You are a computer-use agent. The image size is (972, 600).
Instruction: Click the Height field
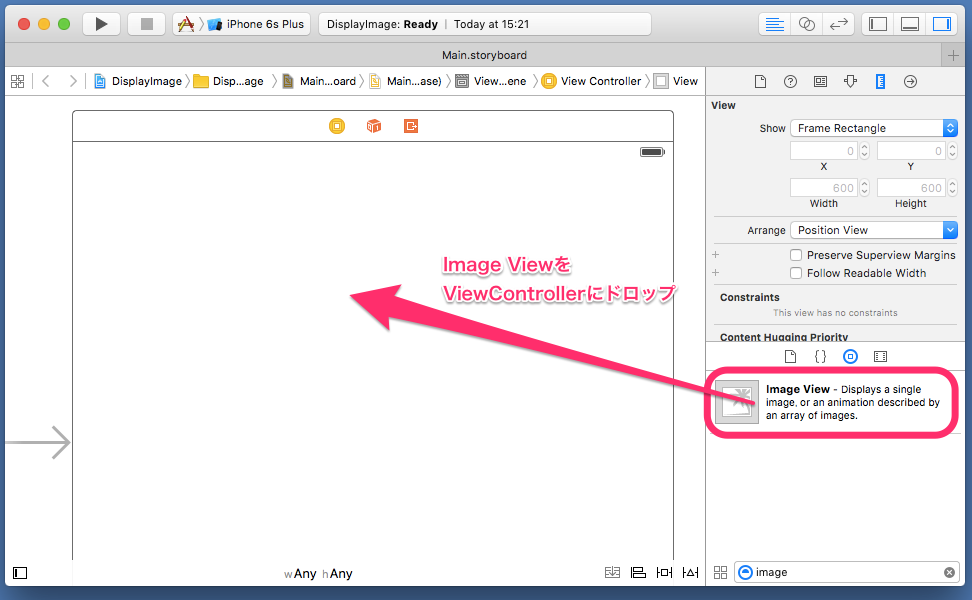coord(911,188)
